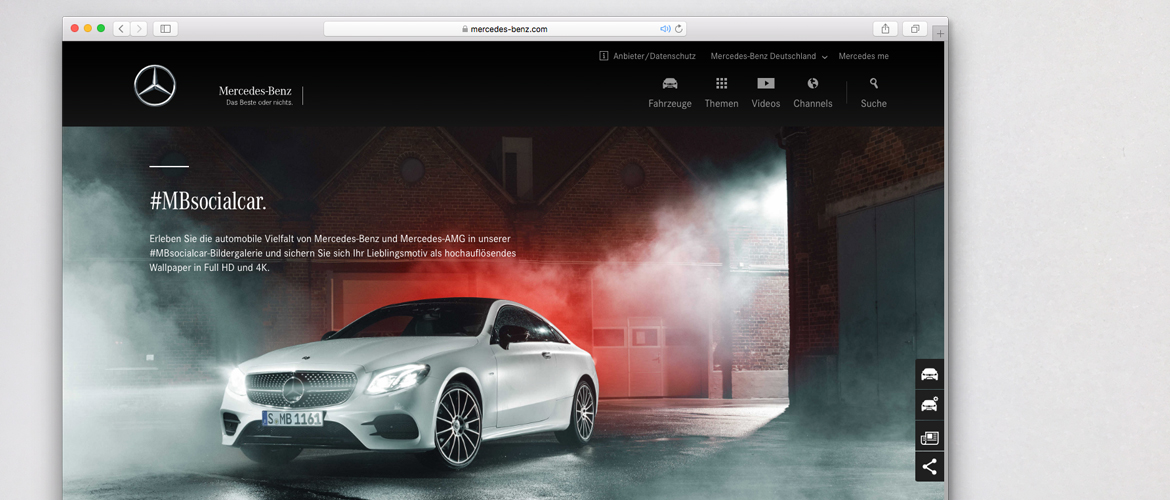Click the Safari forward arrow button
This screenshot has height=500, width=1170.
pos(139,28)
